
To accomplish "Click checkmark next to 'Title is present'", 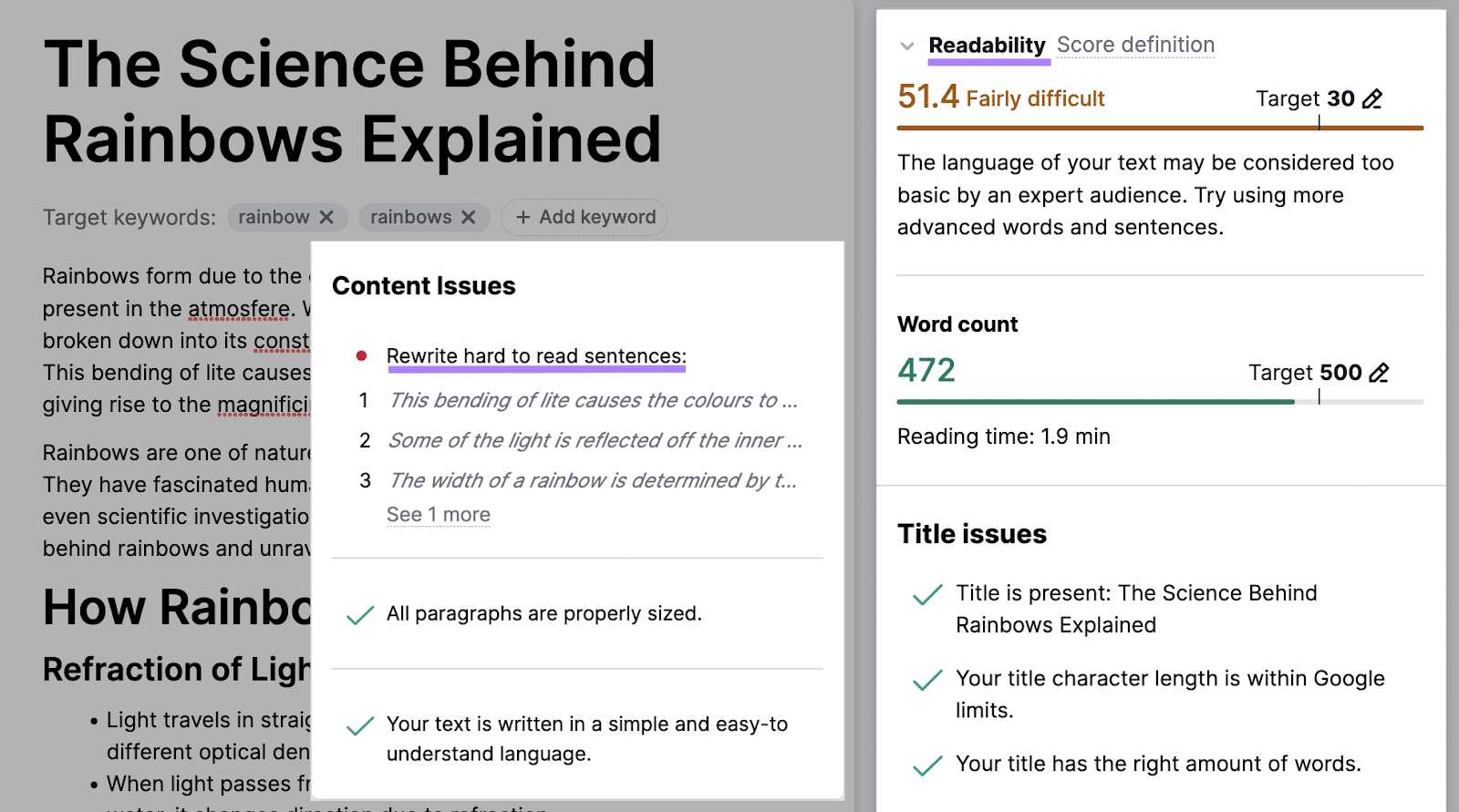I will [x=927, y=595].
